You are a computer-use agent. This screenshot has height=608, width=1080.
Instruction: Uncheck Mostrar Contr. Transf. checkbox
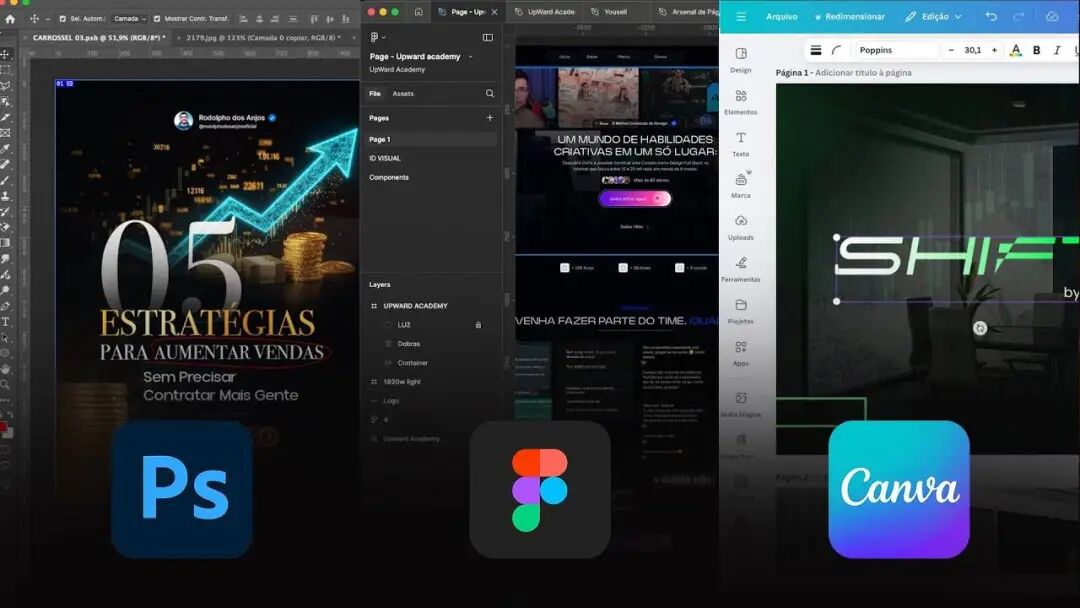point(157,19)
